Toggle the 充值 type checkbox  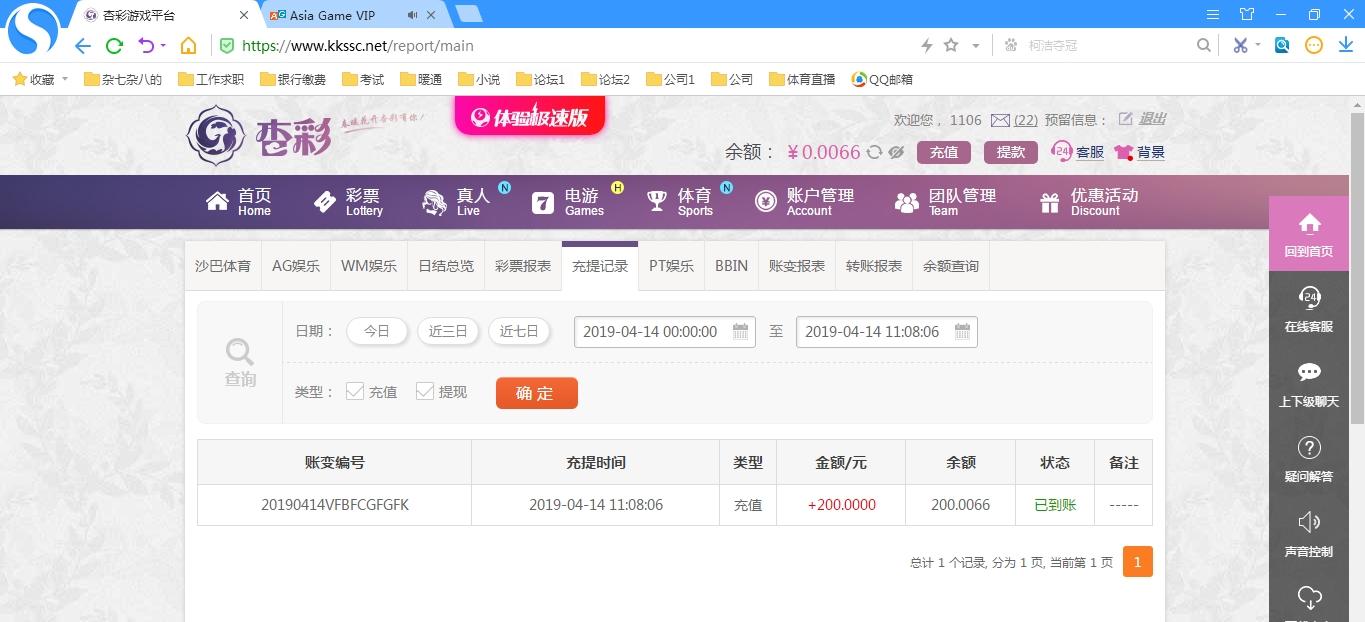coord(355,391)
